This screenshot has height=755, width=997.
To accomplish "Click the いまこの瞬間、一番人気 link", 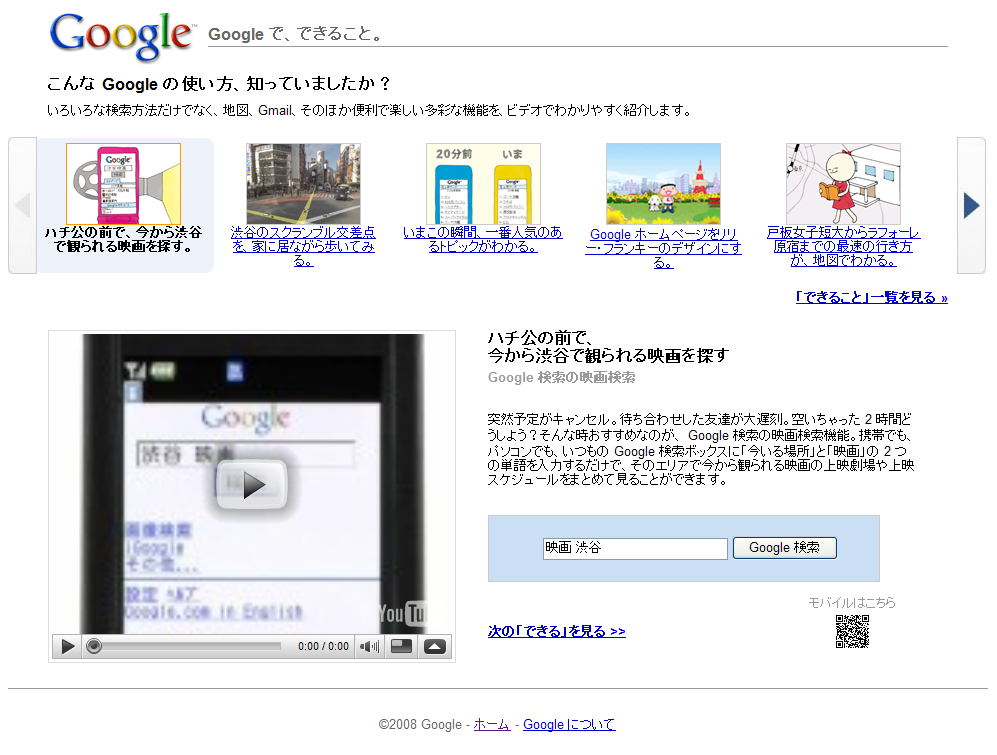I will pos(483,239).
